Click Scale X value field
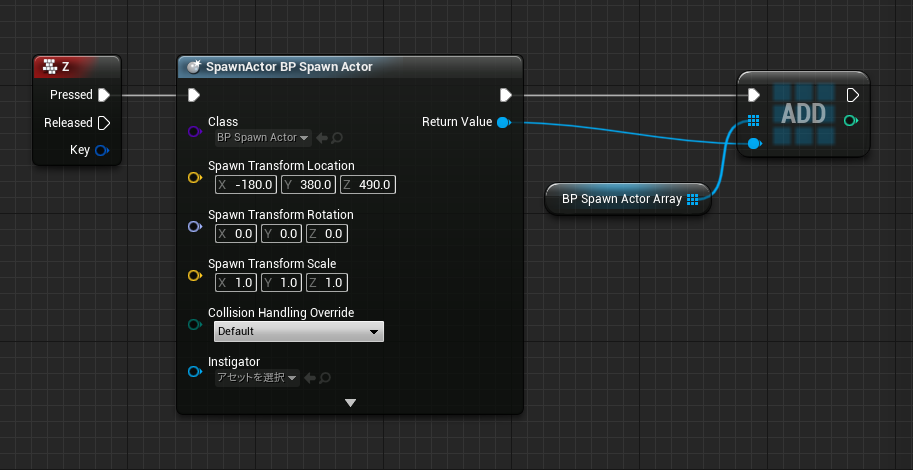913x470 pixels. (236, 283)
